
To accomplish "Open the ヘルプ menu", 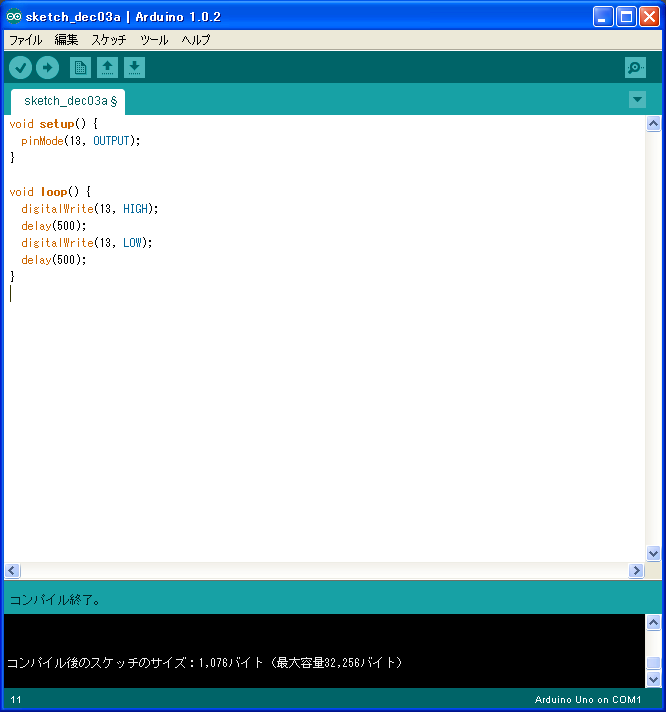I will (x=196, y=40).
